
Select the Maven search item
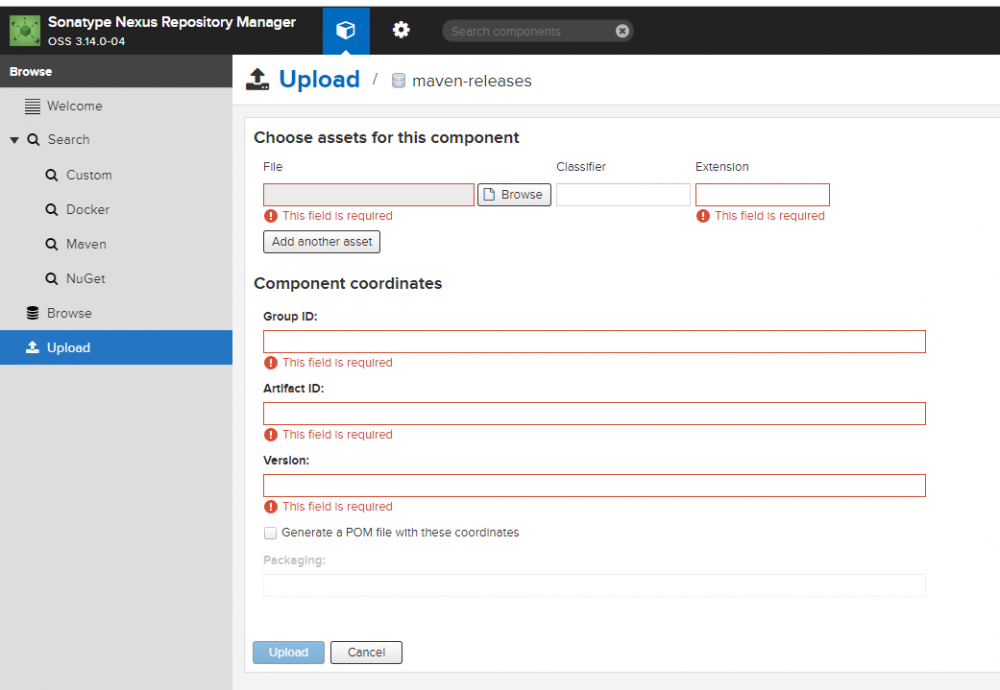tap(86, 244)
